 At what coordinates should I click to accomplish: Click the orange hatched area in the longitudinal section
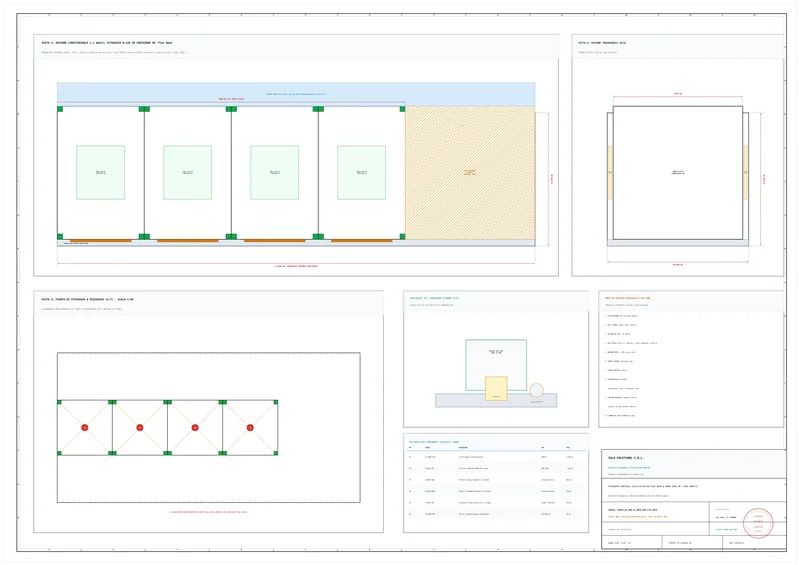pyautogui.click(x=470, y=173)
